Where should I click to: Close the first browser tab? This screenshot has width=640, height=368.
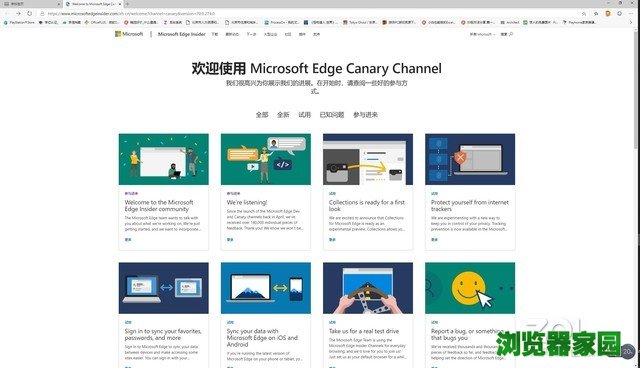tap(59, 4)
